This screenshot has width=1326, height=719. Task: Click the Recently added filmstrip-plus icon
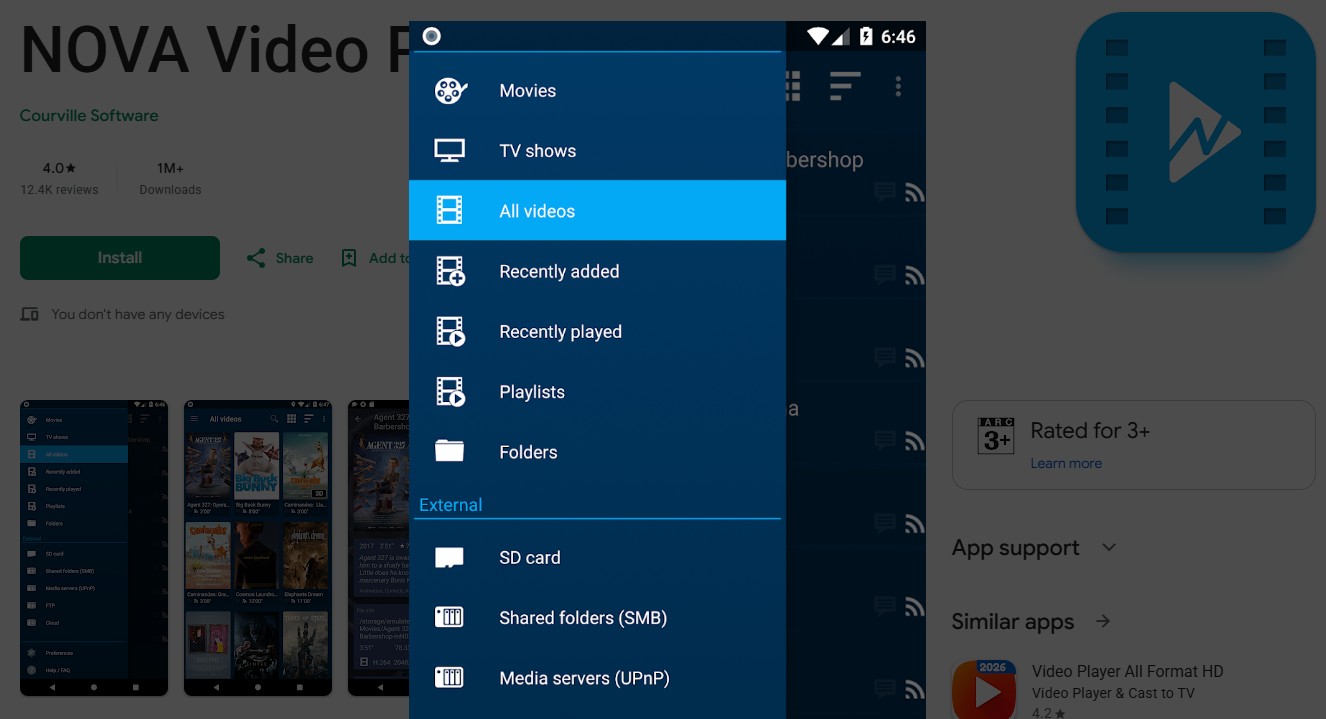(x=451, y=272)
